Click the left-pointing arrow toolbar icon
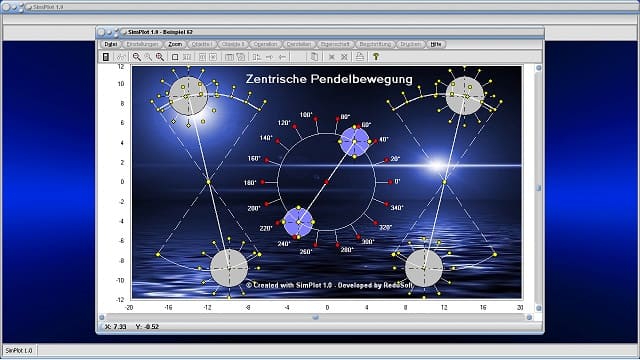This screenshot has height=360, width=640. click(282, 57)
